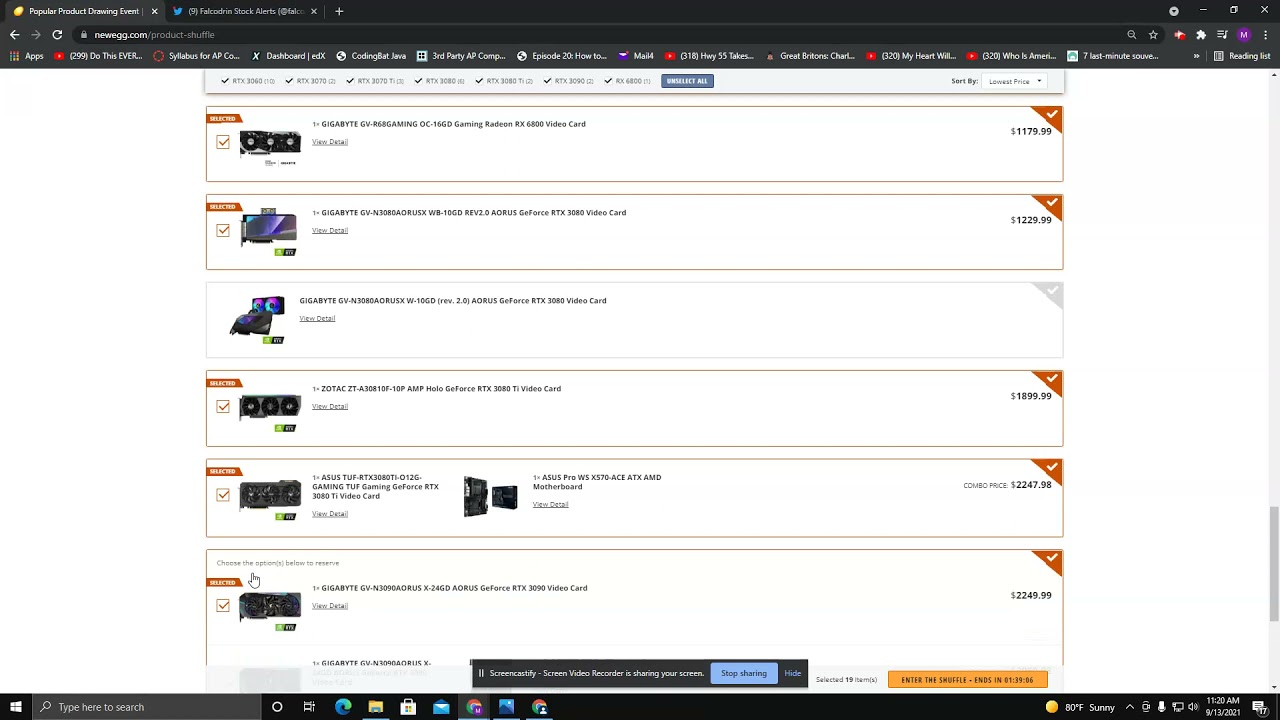Click Stop sharing in Screencastify bar
Image resolution: width=1280 pixels, height=720 pixels.
744,673
